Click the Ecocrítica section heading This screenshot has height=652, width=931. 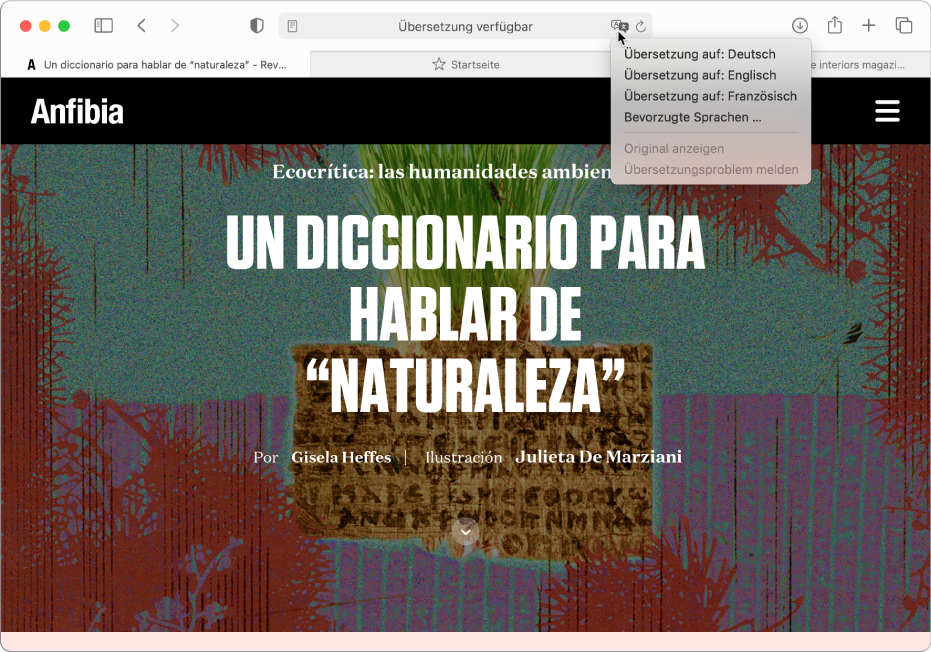pos(441,172)
